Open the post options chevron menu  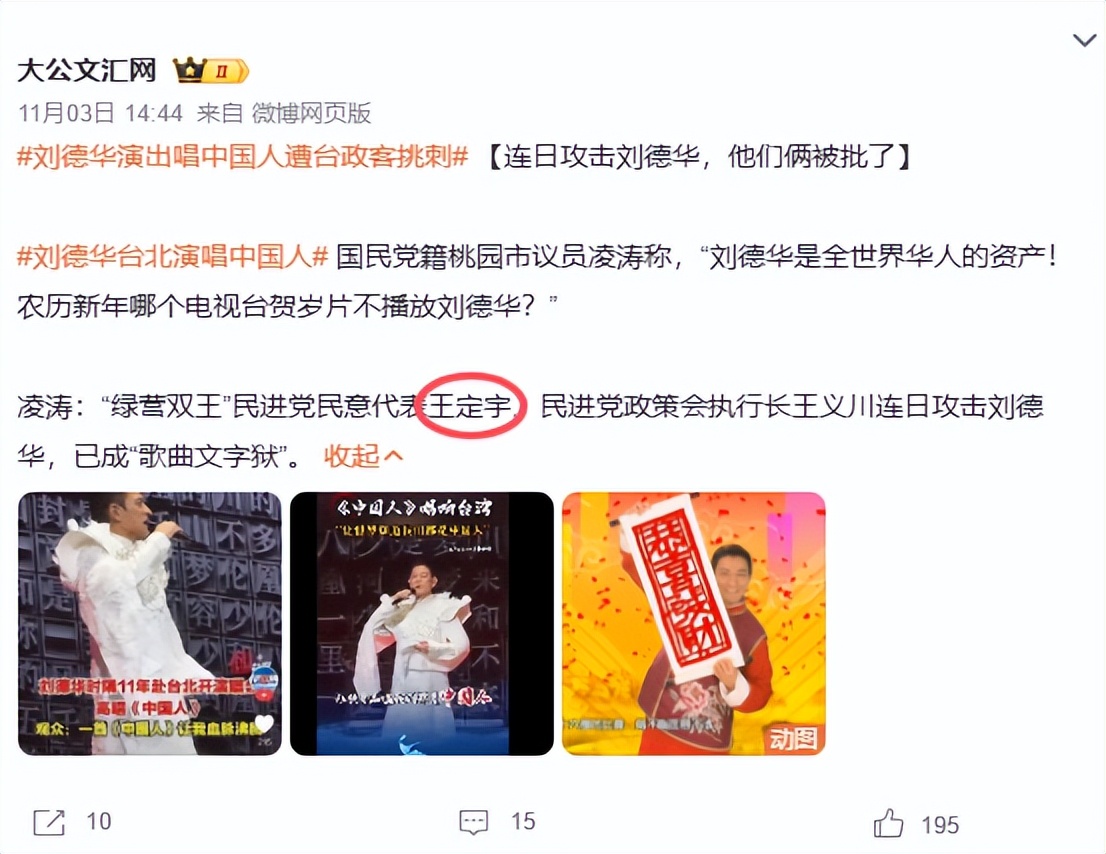click(1084, 40)
